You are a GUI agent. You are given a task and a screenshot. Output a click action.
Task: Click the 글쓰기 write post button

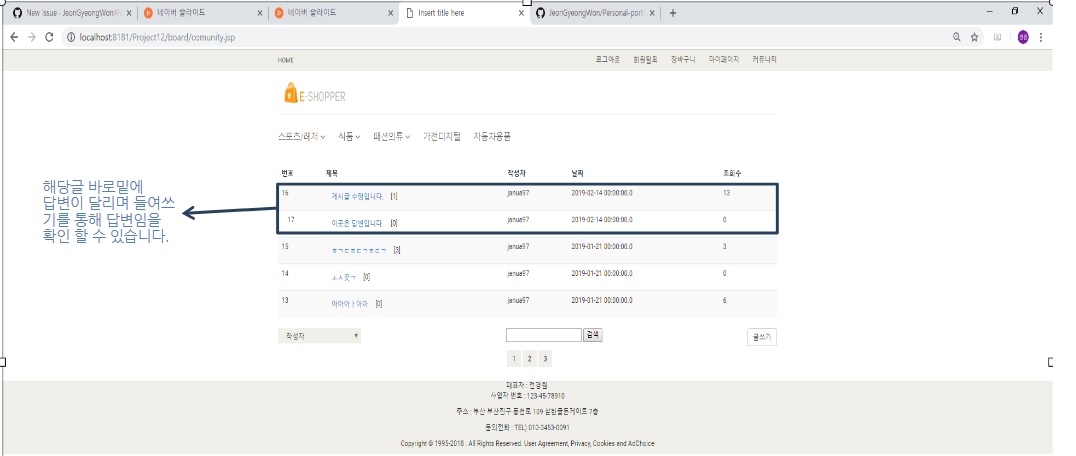(x=762, y=337)
